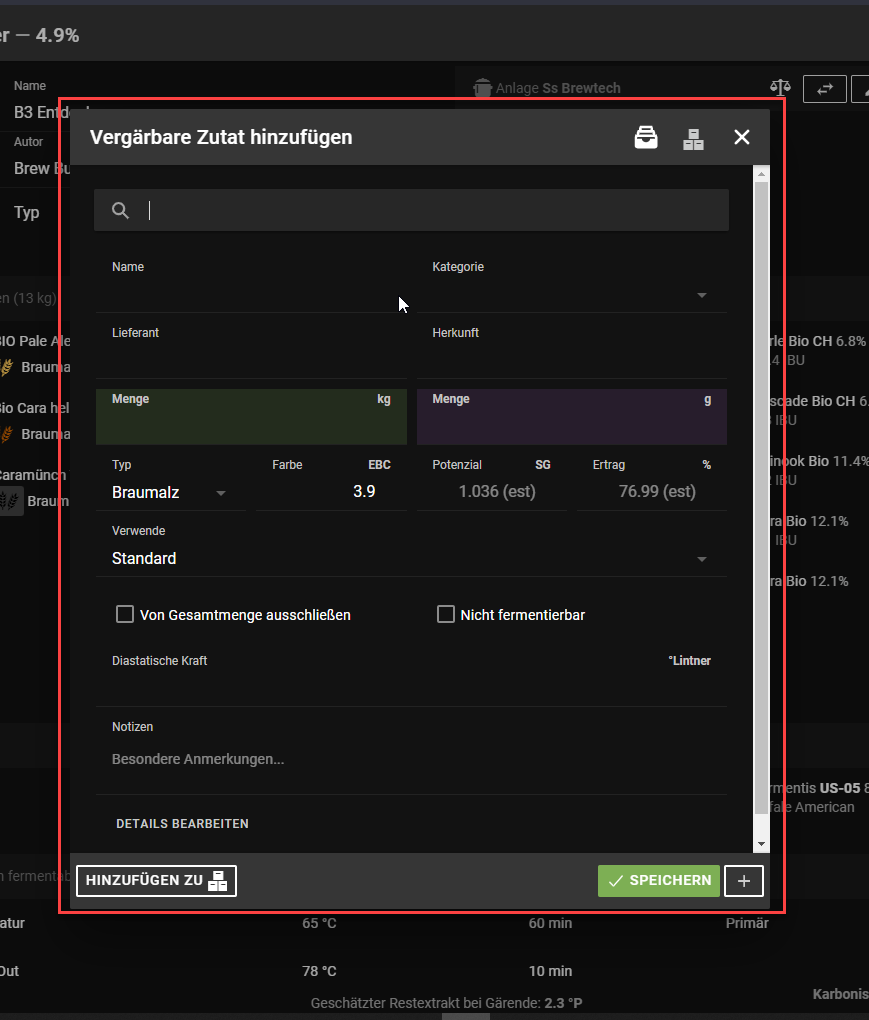The image size is (869, 1020).
Task: Click the plus button beside Speichern
Action: [743, 881]
